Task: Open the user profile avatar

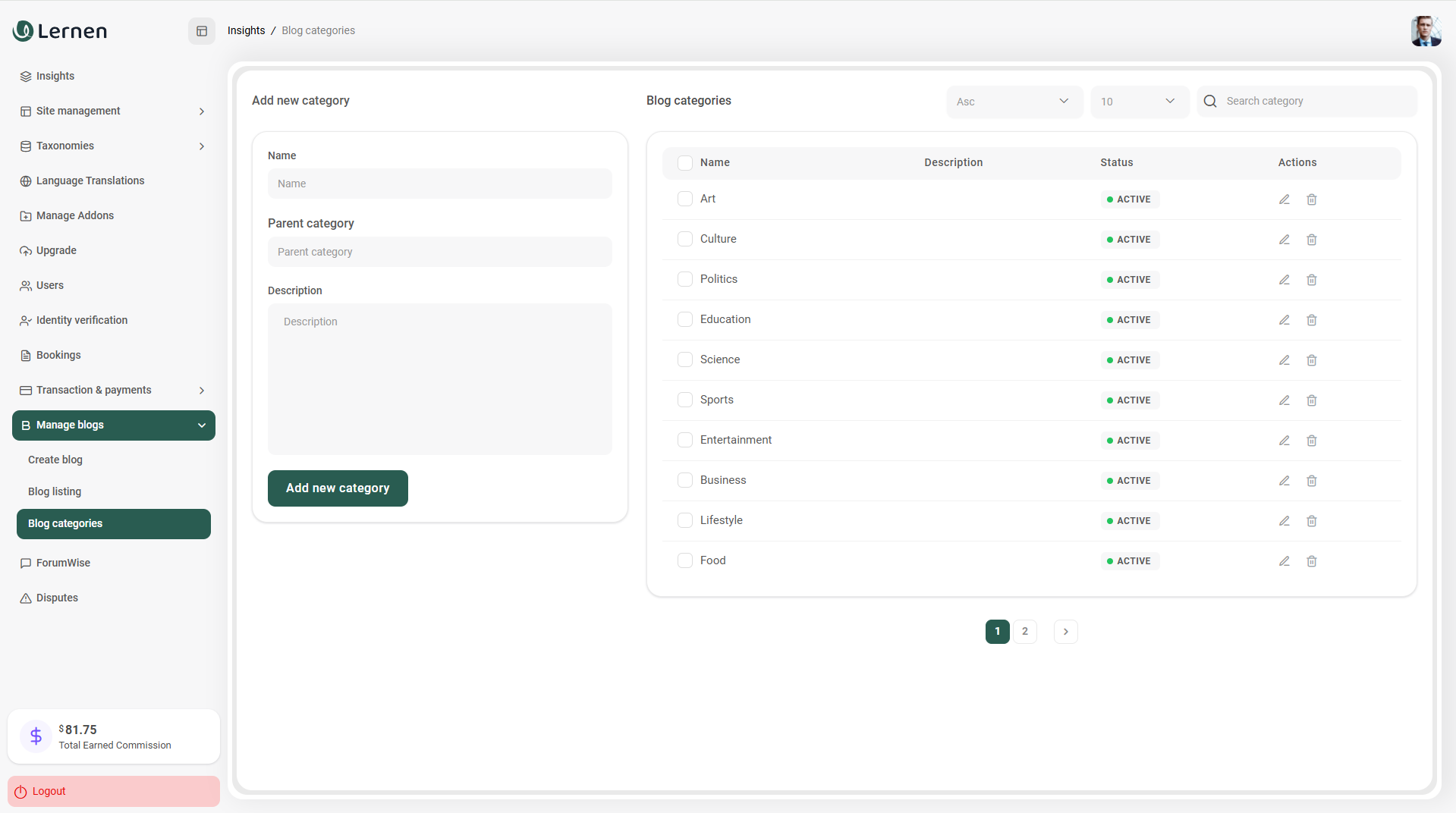Action: pyautogui.click(x=1425, y=31)
